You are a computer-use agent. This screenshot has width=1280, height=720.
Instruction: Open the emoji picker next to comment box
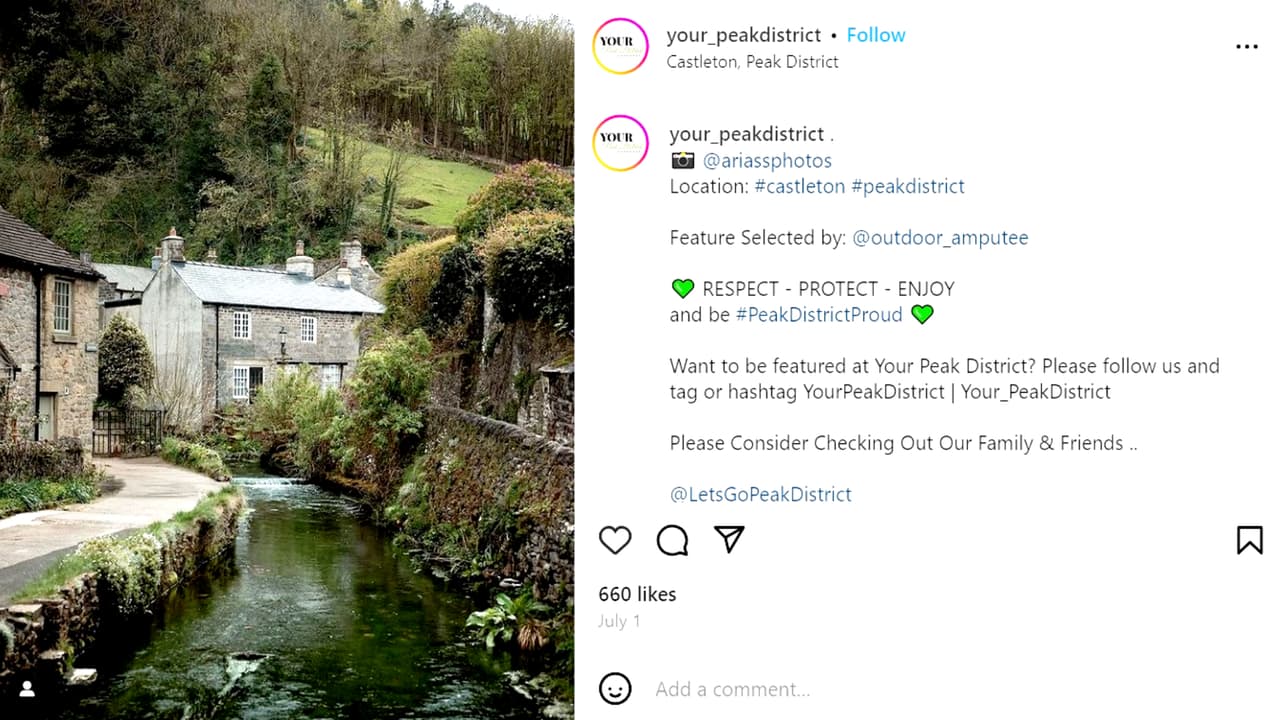tap(615, 689)
